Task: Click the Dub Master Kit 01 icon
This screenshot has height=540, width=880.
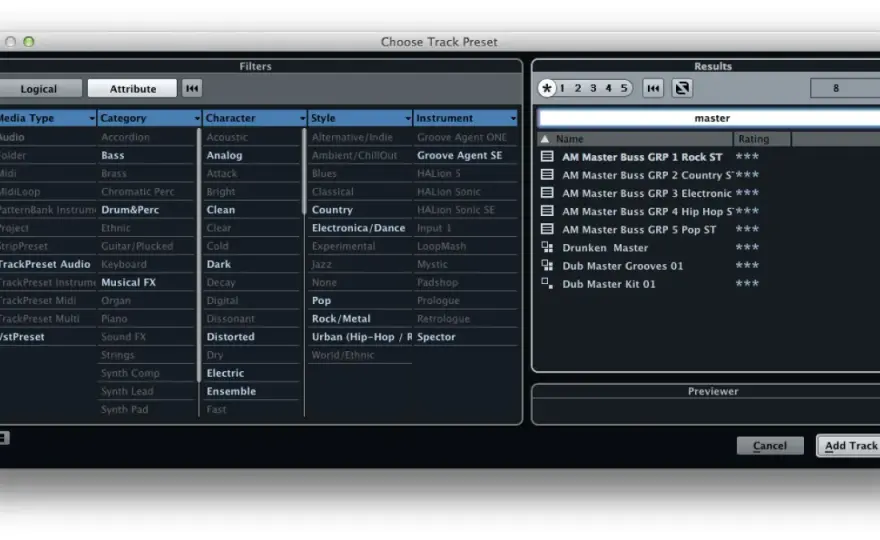Action: tap(547, 283)
